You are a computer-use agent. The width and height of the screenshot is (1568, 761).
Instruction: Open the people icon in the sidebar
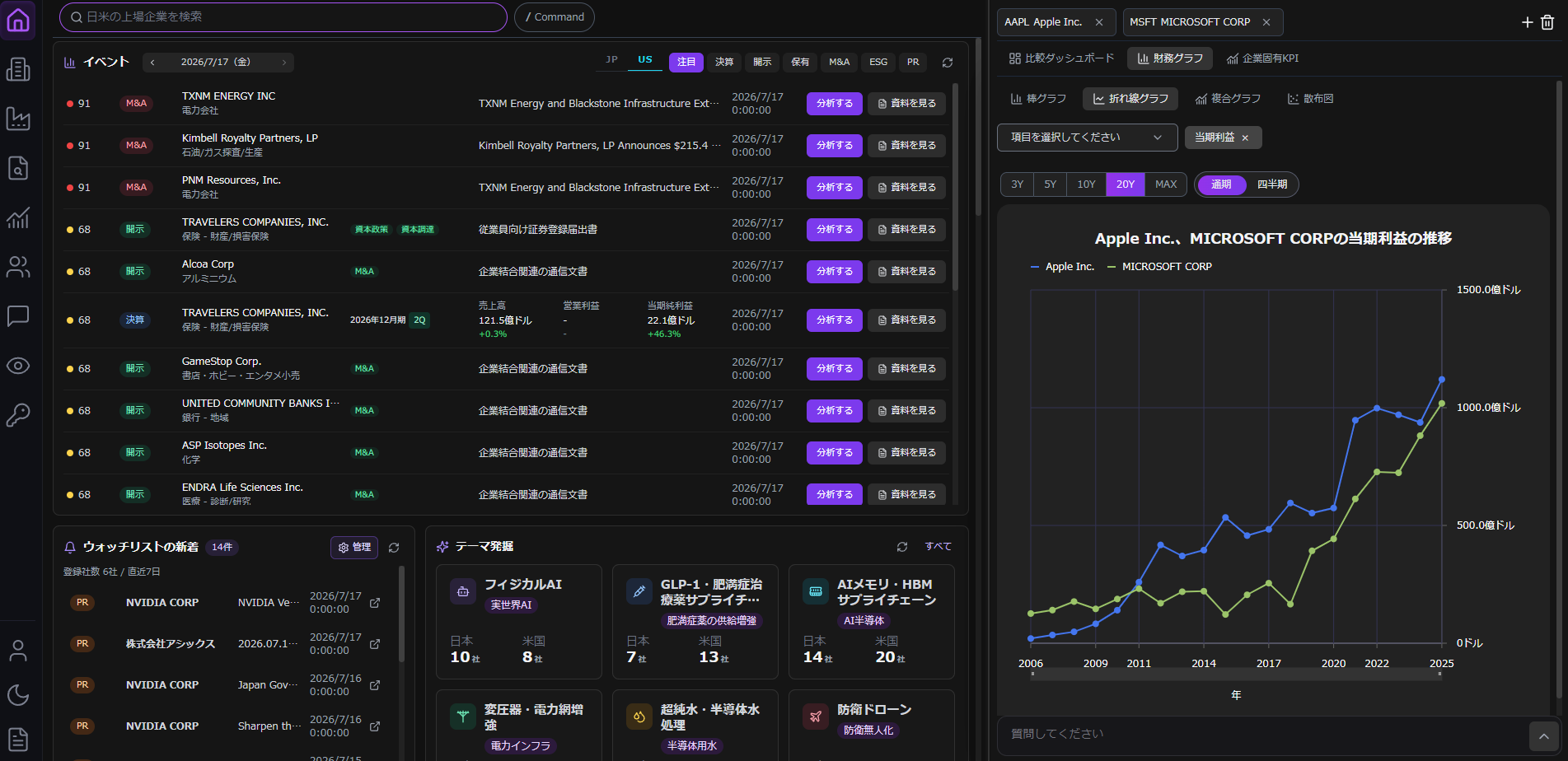[x=18, y=267]
